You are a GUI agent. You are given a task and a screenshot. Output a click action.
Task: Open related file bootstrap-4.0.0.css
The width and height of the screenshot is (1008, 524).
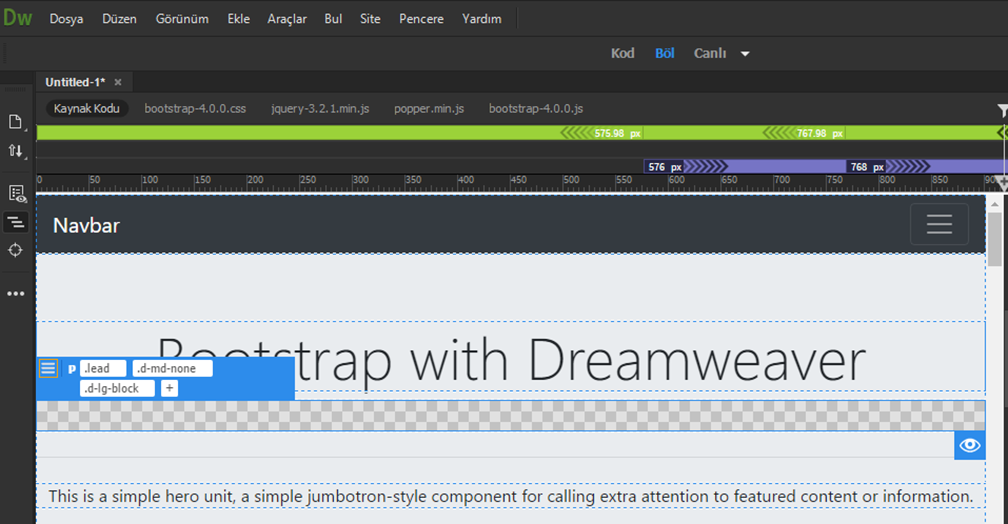coord(195,108)
